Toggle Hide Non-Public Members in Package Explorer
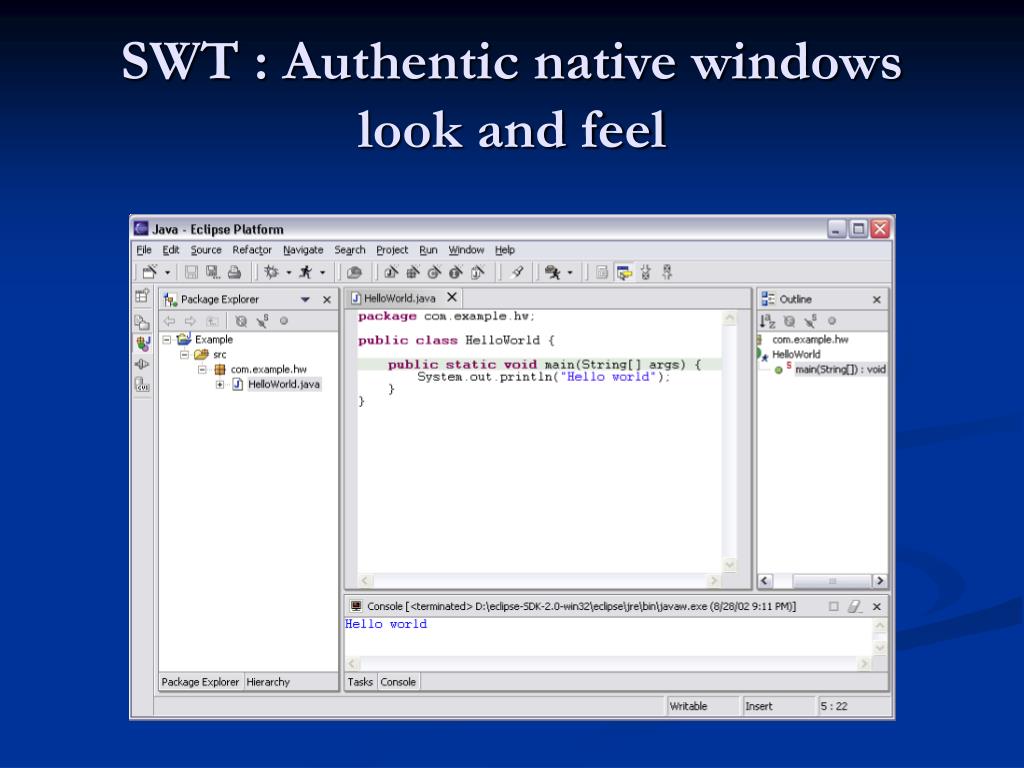1024x768 pixels. pos(284,321)
